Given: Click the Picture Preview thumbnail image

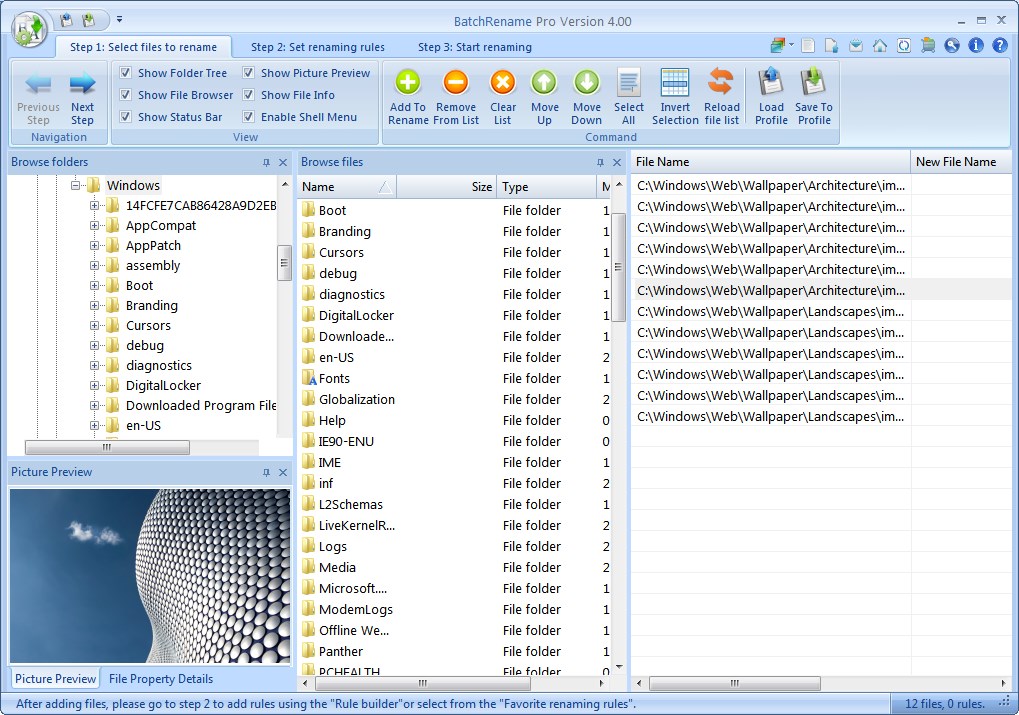Looking at the screenshot, I should coord(149,575).
